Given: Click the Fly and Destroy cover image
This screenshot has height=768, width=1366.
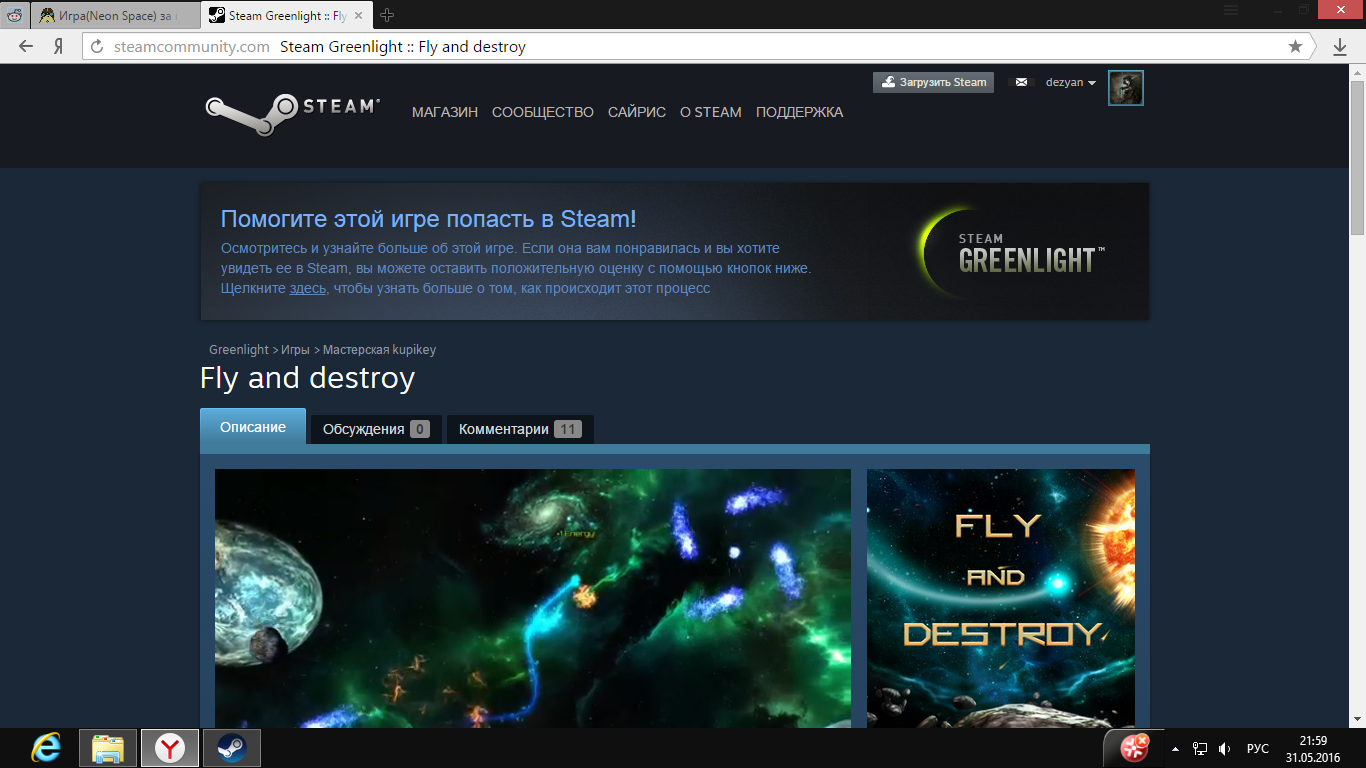Looking at the screenshot, I should tap(1001, 598).
